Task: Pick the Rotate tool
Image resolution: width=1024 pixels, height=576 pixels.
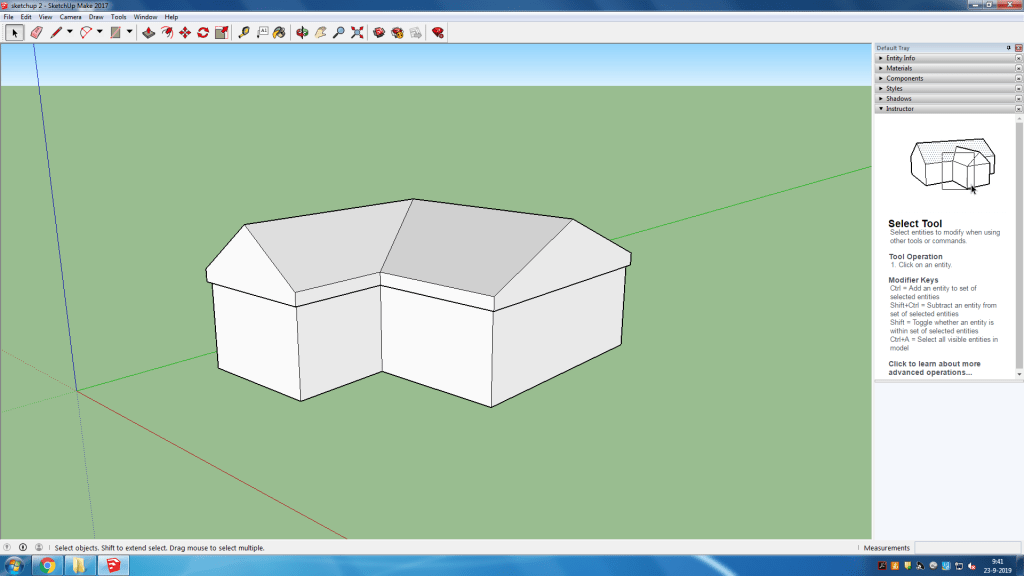Action: coord(203,33)
